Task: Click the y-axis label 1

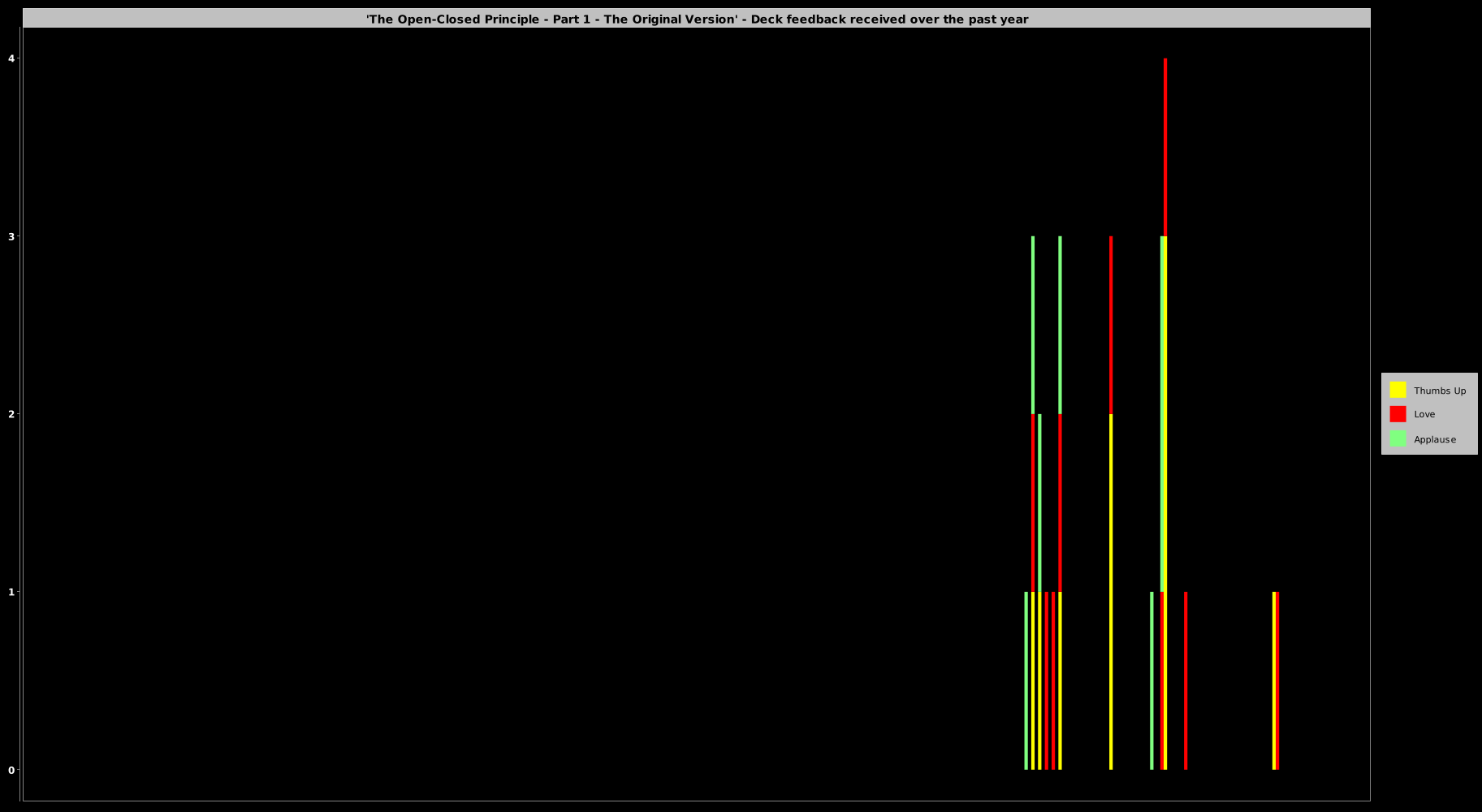Action: pos(11,592)
